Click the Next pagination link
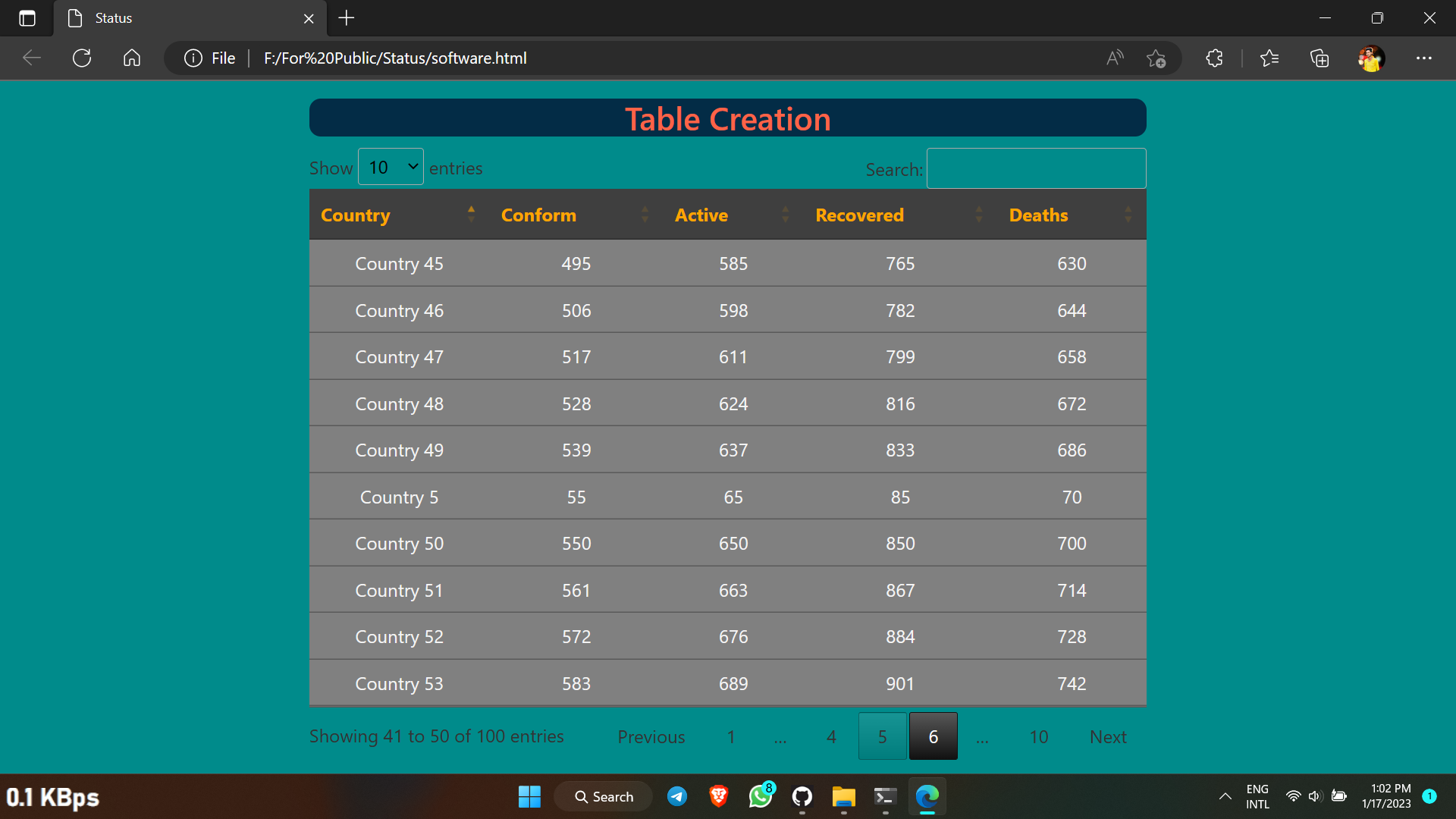 point(1107,737)
